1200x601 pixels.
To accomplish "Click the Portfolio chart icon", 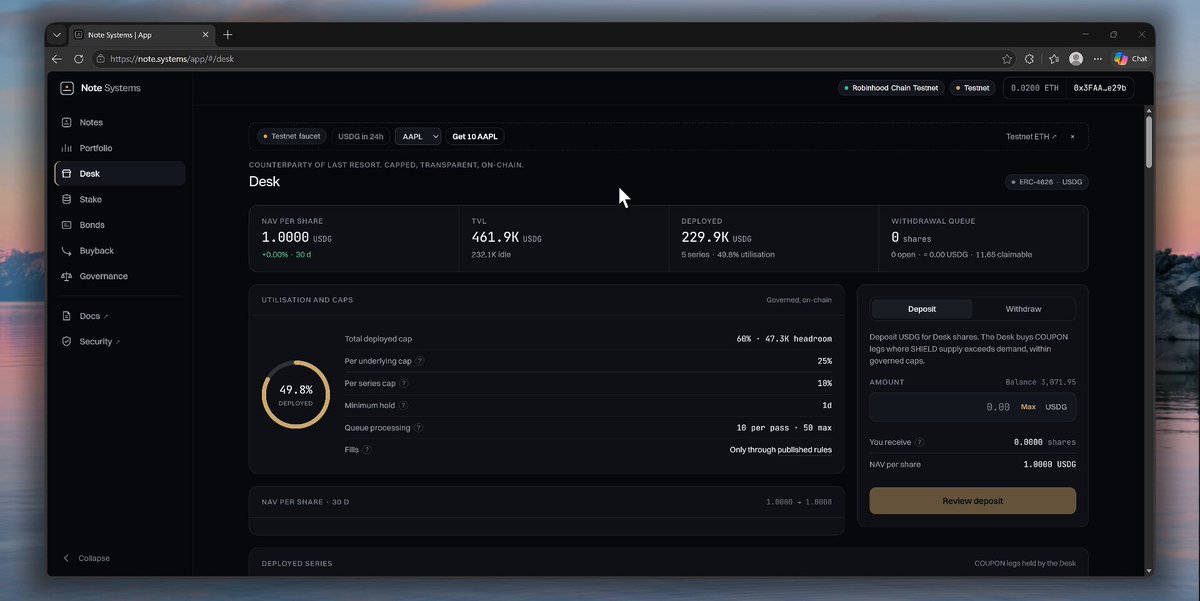I will [67, 148].
